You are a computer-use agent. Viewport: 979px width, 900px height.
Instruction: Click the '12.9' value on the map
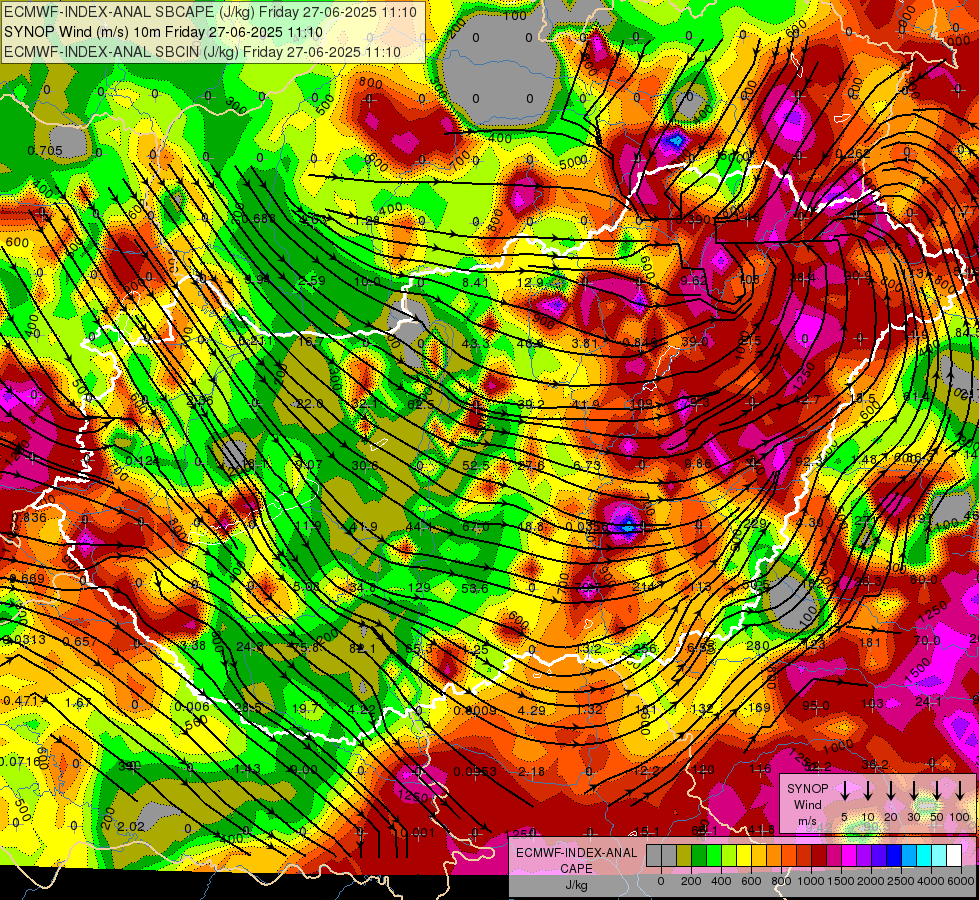(530, 282)
